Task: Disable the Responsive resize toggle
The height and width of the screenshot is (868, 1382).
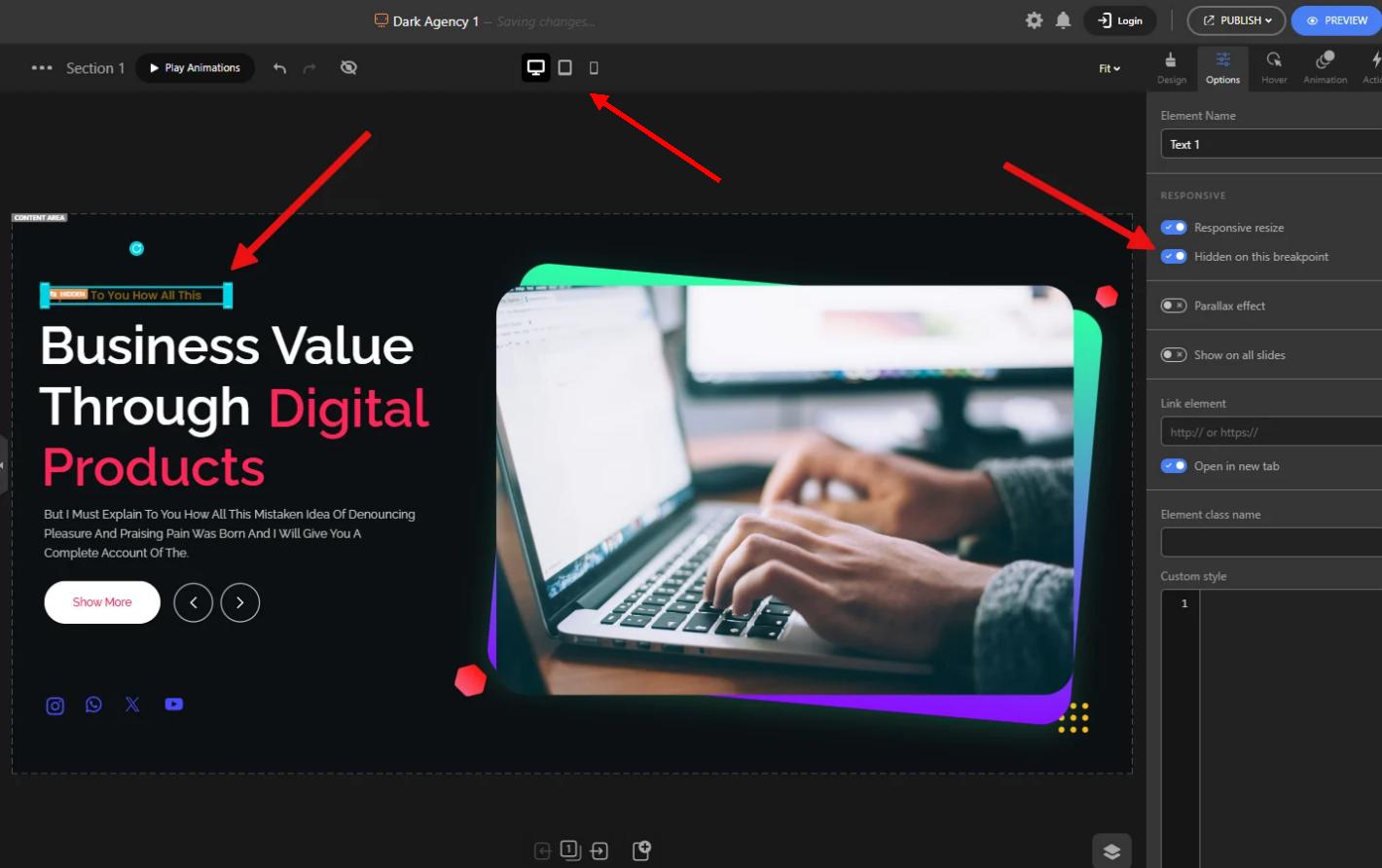Action: tap(1174, 228)
